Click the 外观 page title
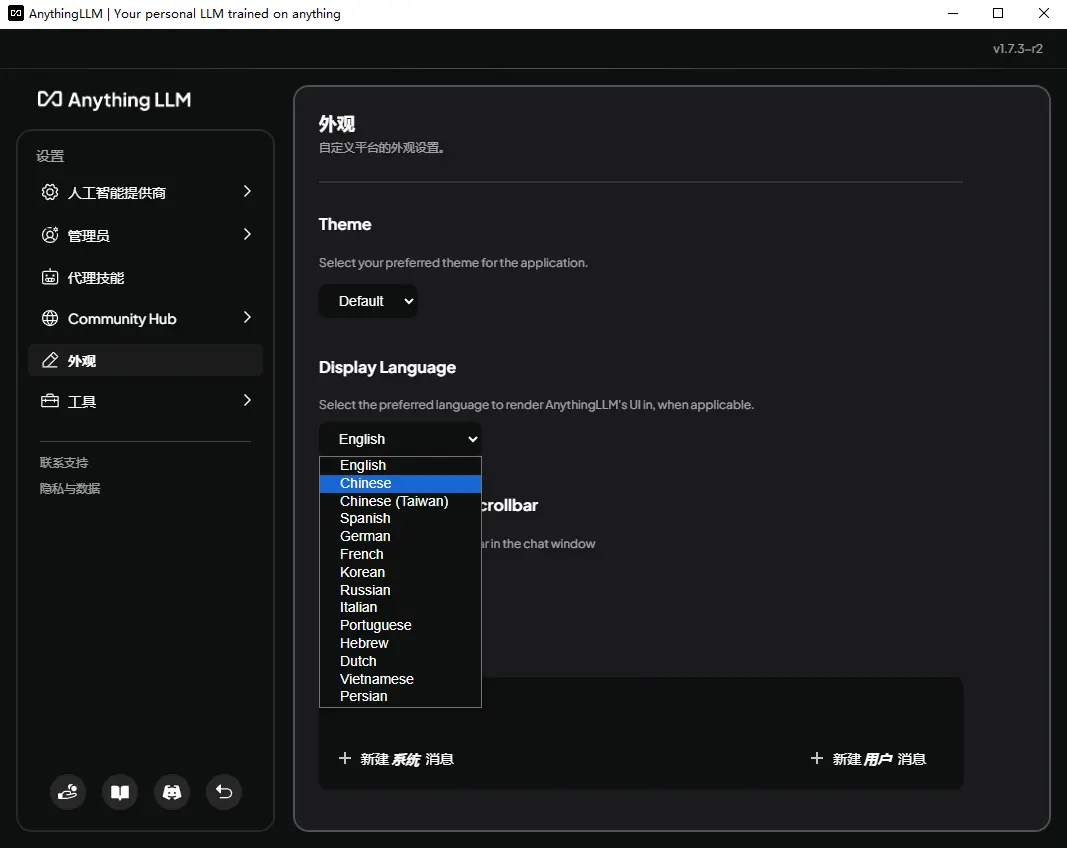 coord(337,124)
